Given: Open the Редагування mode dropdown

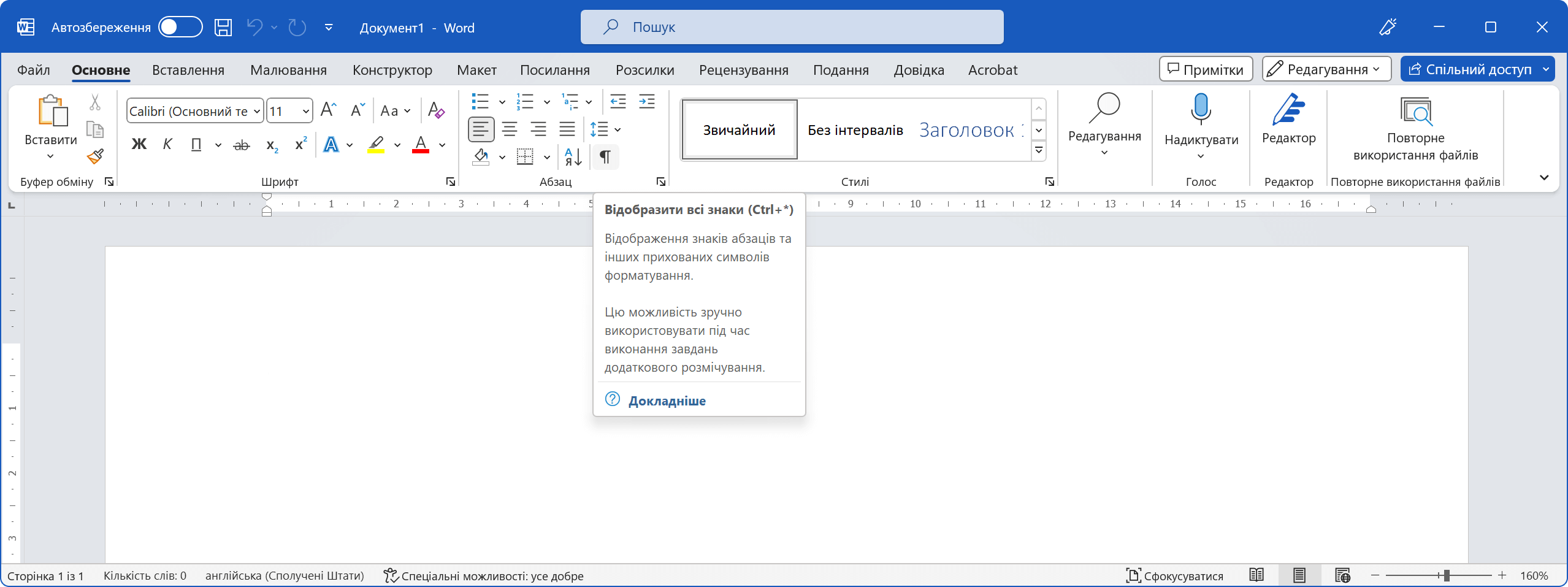Looking at the screenshot, I should 1325,69.
